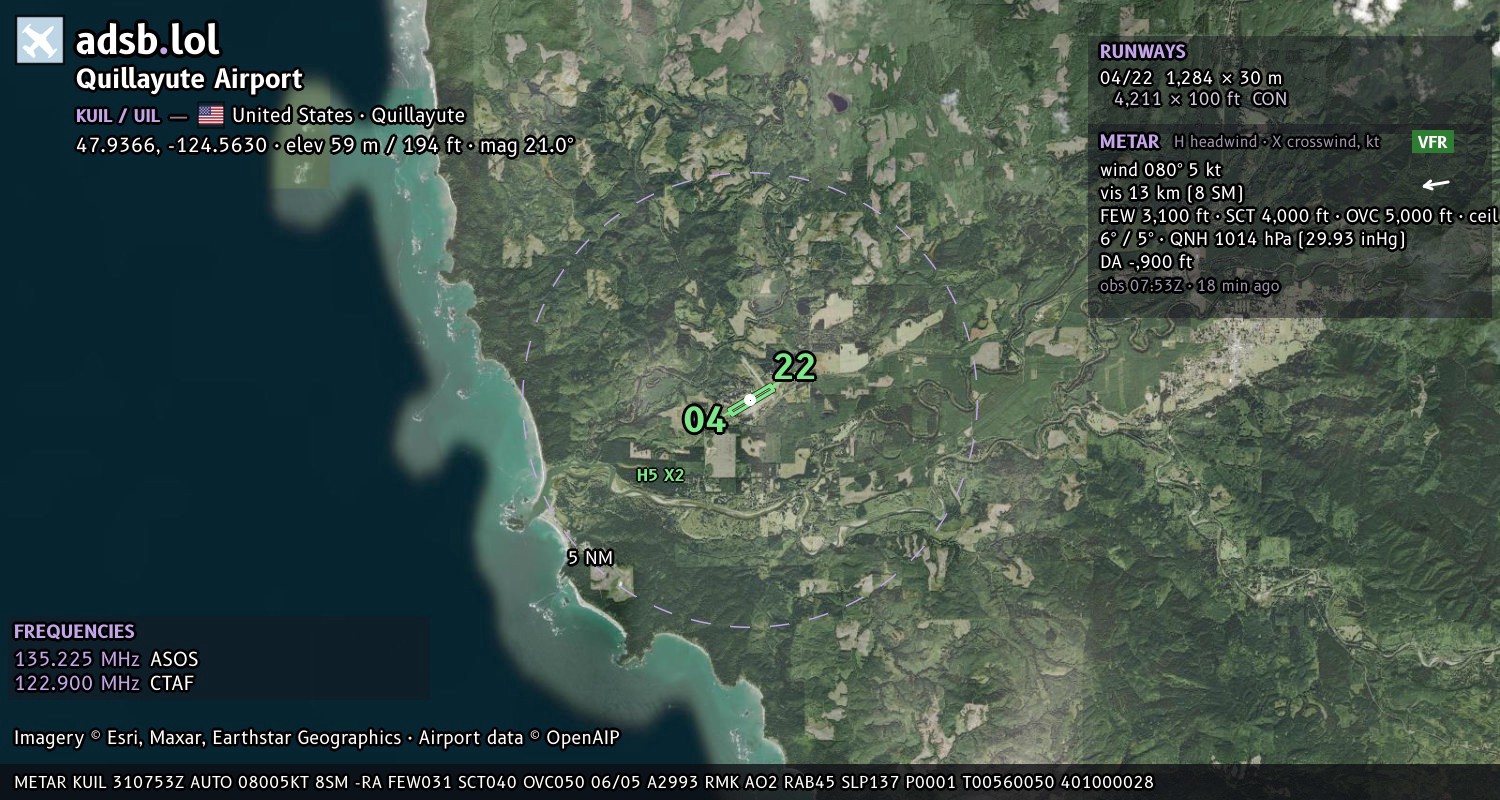Click the 4,211 × 100 ft CON line

[1200, 99]
